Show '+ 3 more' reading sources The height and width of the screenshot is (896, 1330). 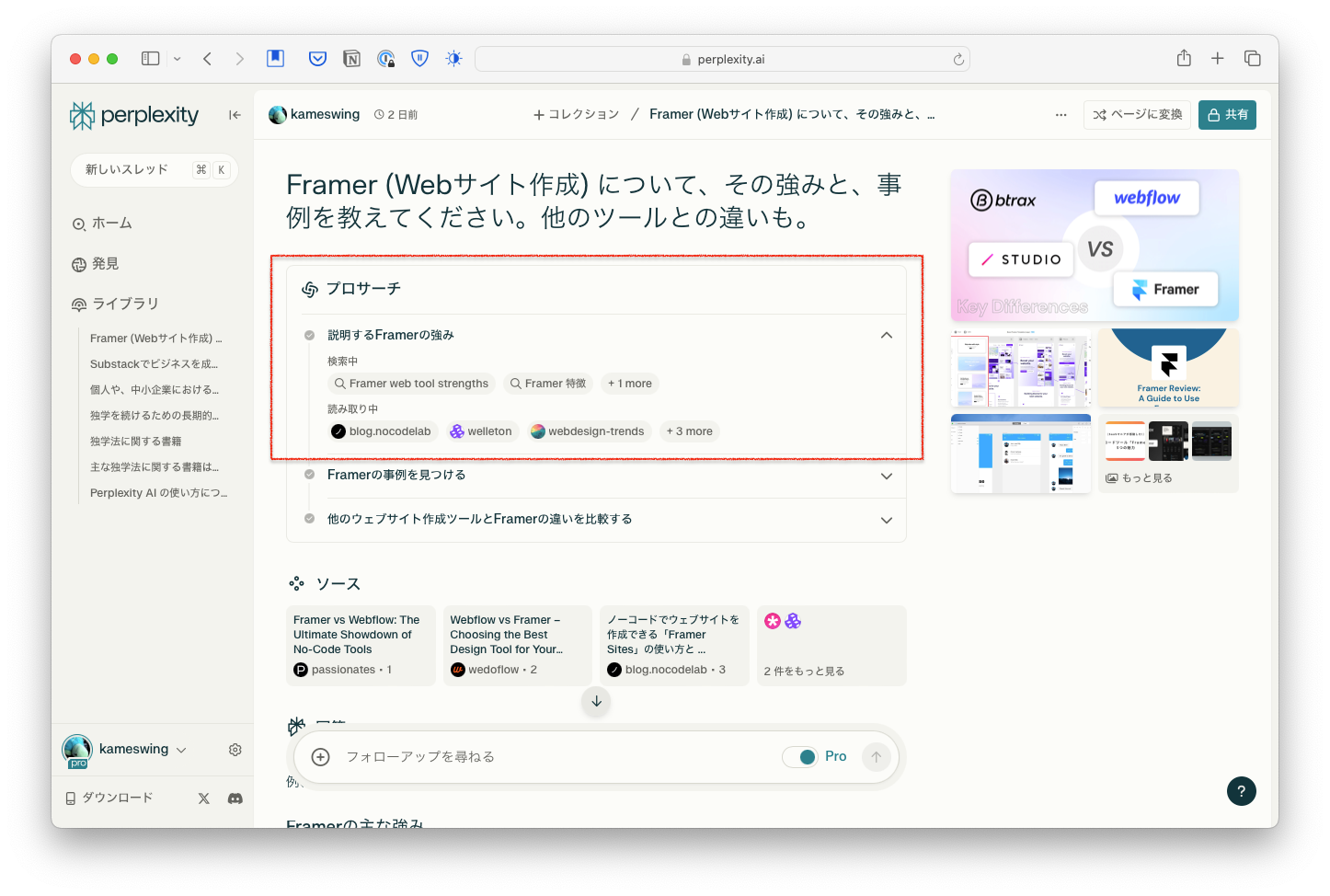tap(690, 431)
